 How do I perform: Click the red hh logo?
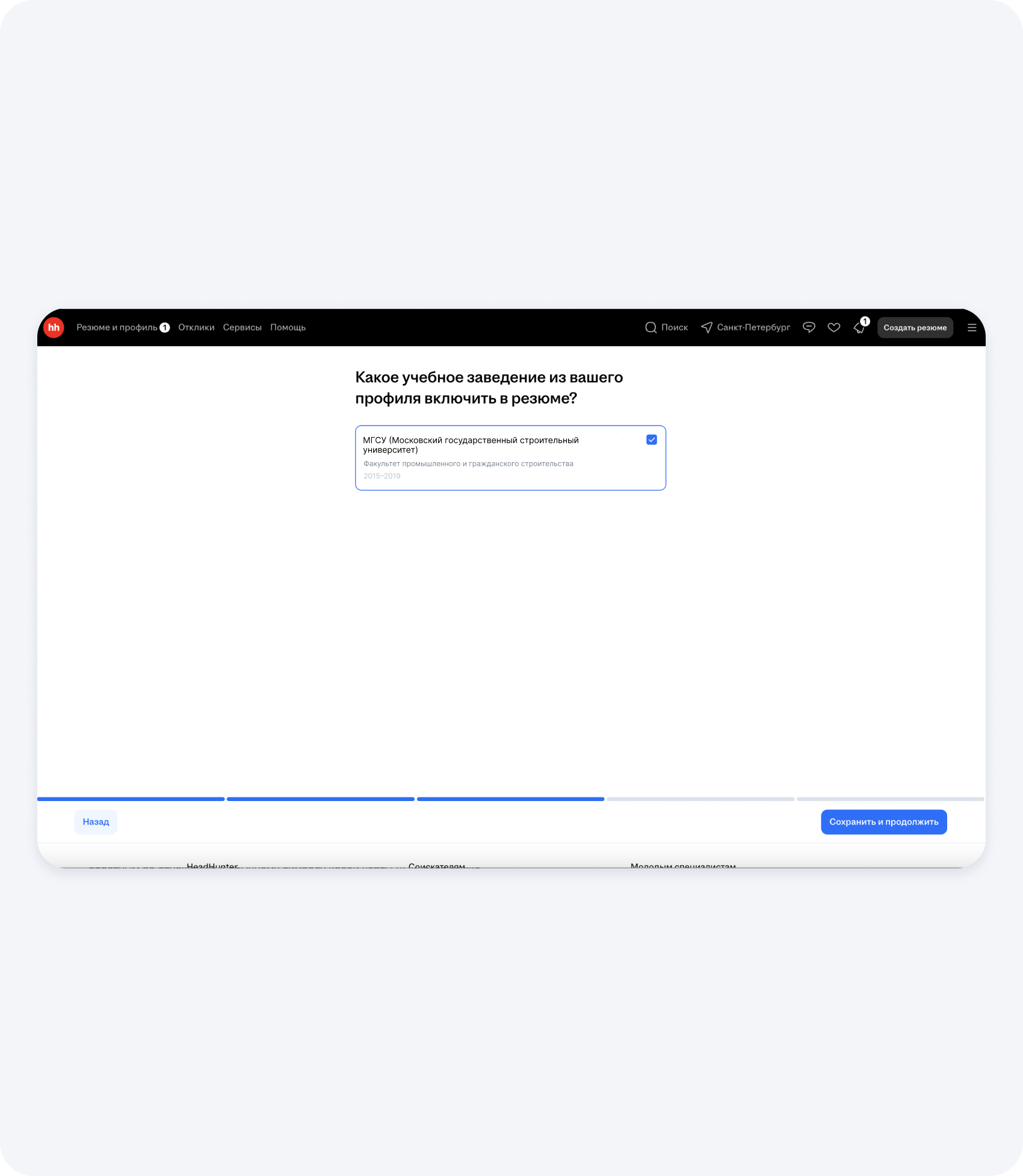pos(54,327)
